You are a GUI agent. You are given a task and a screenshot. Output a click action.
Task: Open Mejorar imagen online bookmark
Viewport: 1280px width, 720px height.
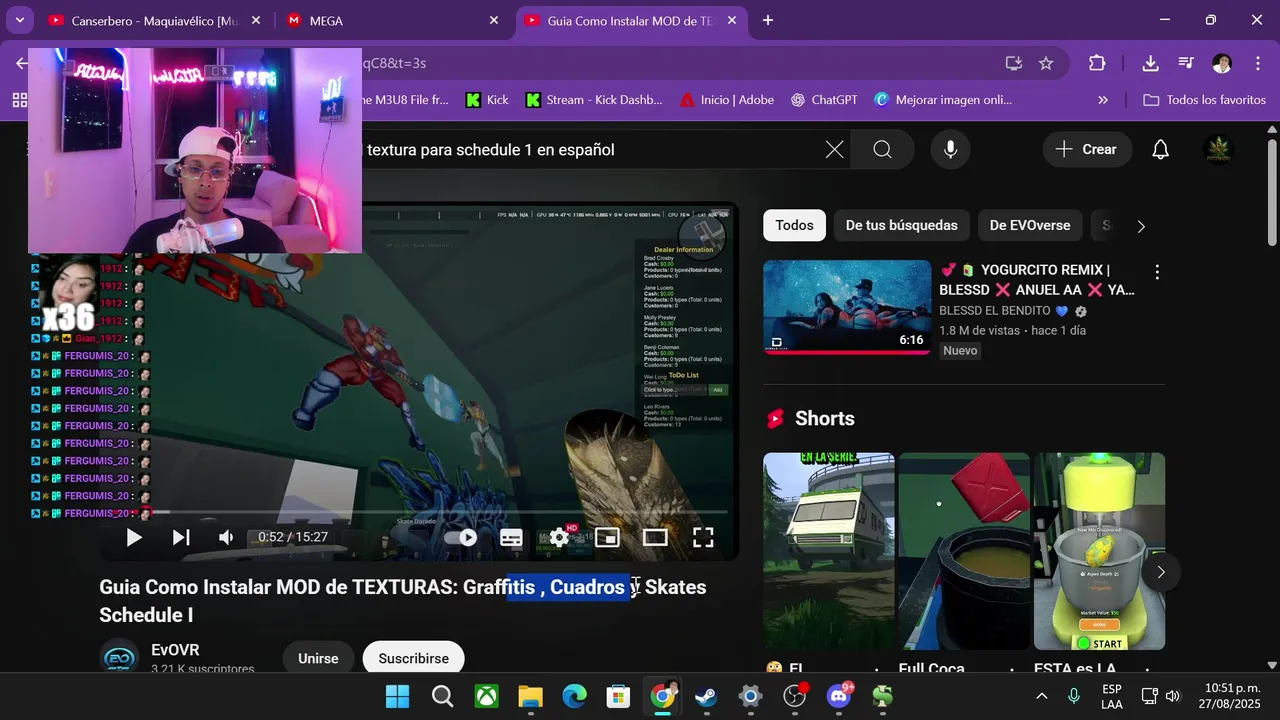[943, 100]
